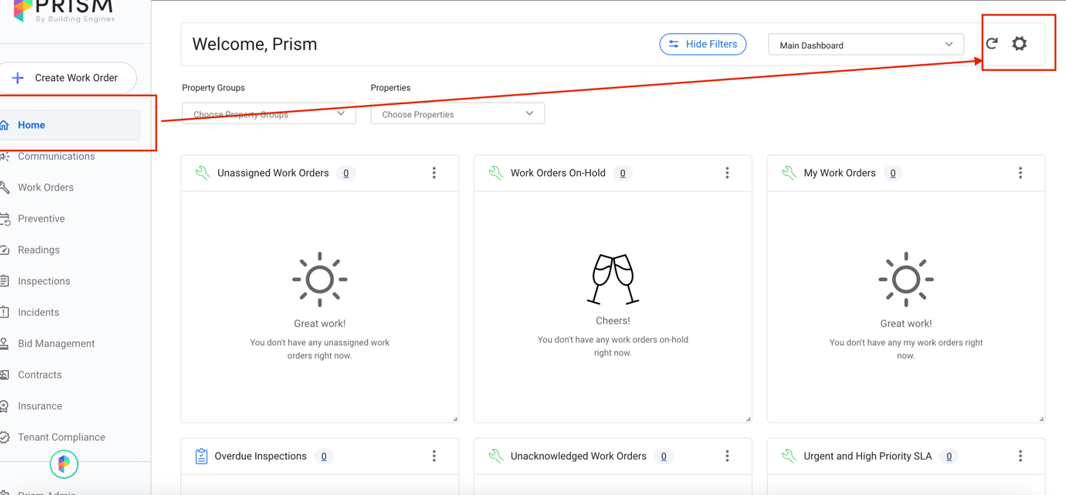Click the dashboard settings gear icon
The image size is (1066, 495).
point(1019,44)
